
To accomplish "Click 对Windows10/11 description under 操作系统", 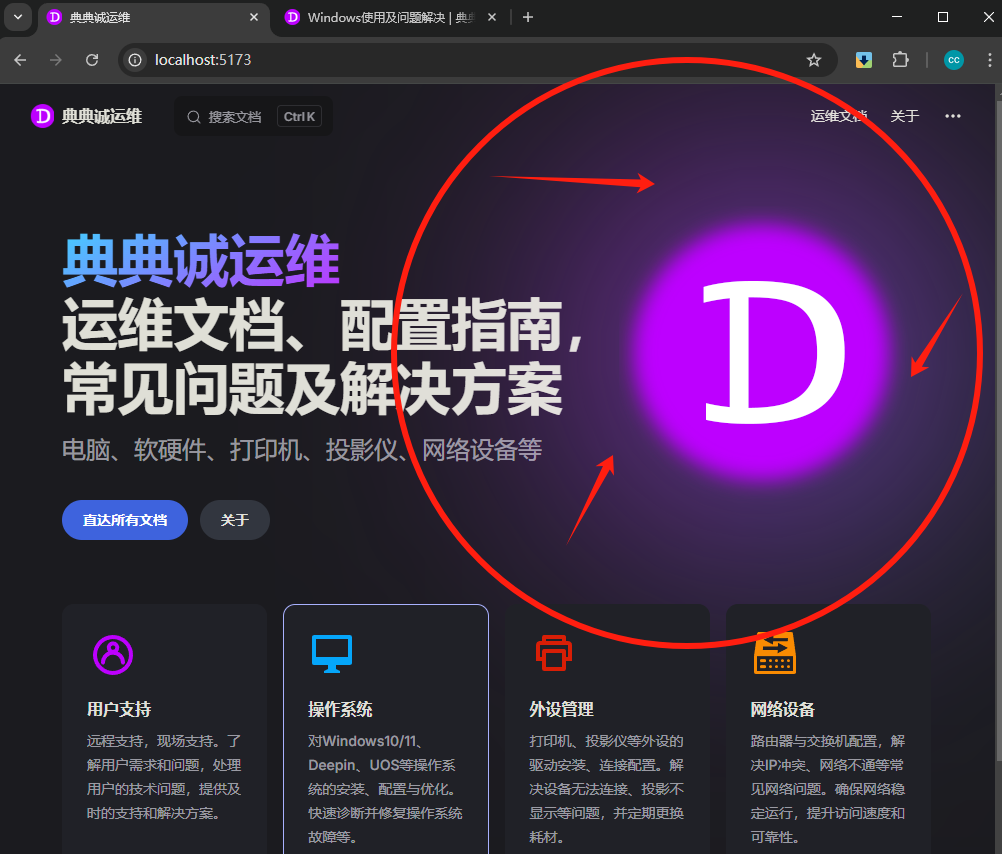I will point(385,789).
